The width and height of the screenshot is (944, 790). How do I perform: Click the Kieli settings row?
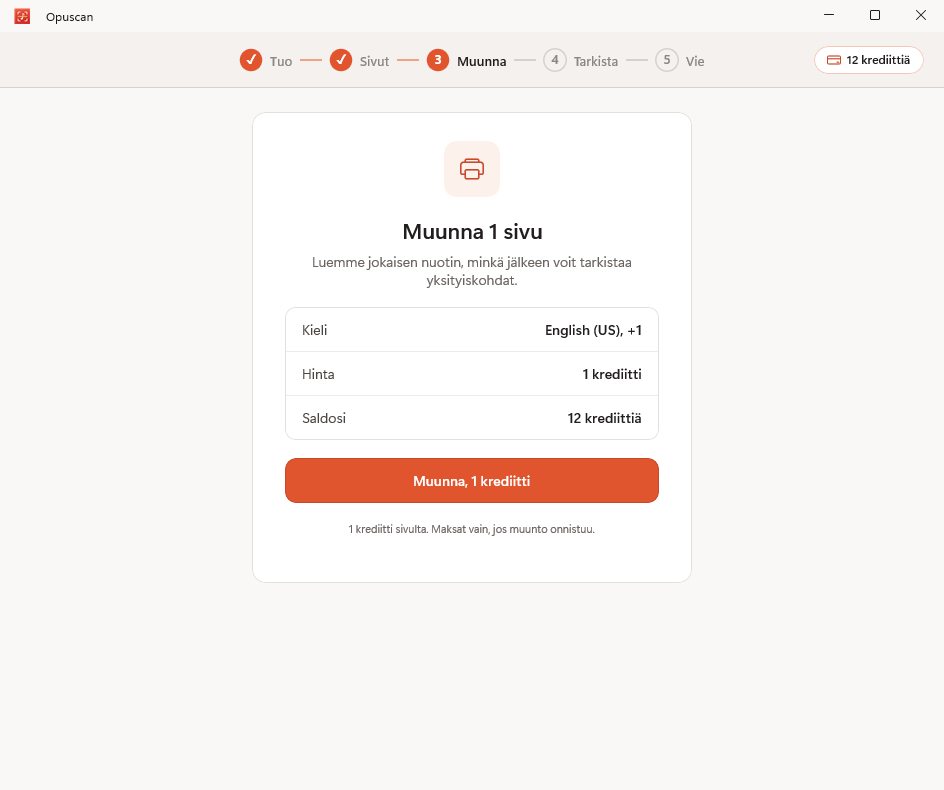click(472, 330)
